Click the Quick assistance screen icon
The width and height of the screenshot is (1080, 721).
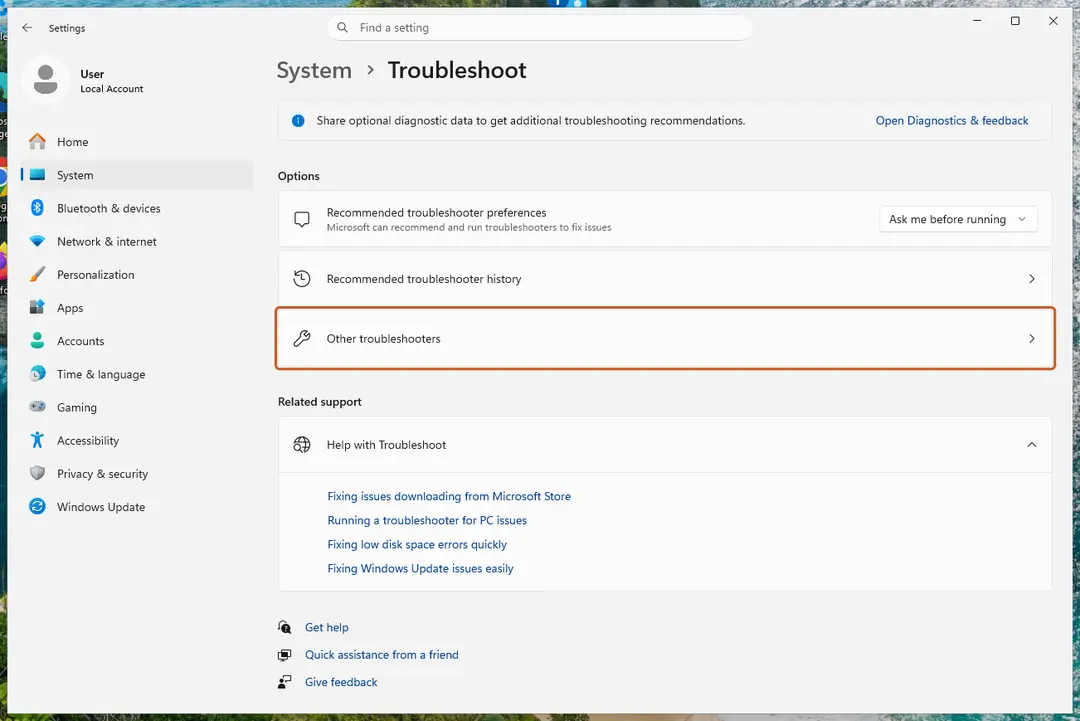pos(284,655)
